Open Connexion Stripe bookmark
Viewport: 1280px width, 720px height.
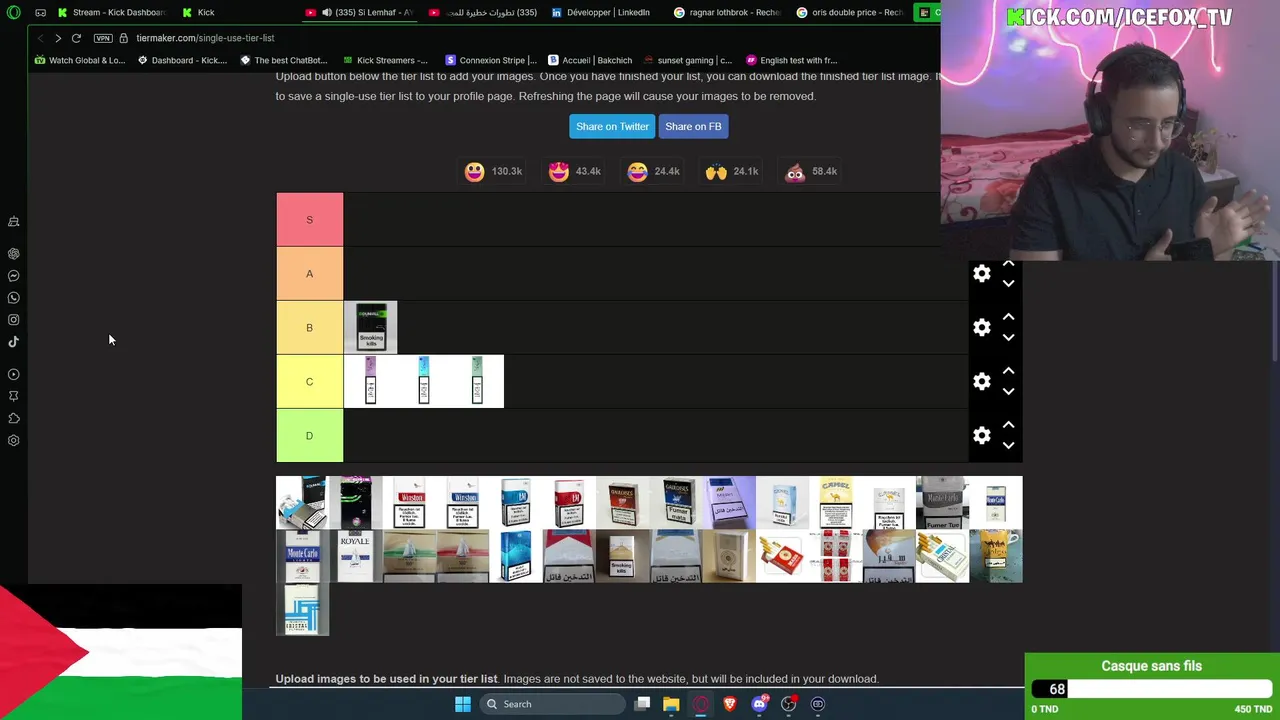pyautogui.click(x=490, y=60)
